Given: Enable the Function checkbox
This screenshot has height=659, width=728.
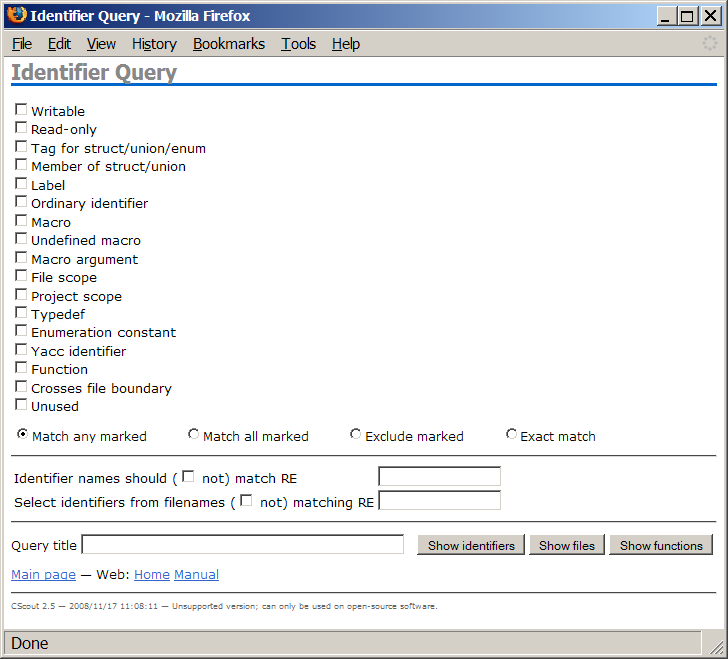Looking at the screenshot, I should tap(21, 368).
